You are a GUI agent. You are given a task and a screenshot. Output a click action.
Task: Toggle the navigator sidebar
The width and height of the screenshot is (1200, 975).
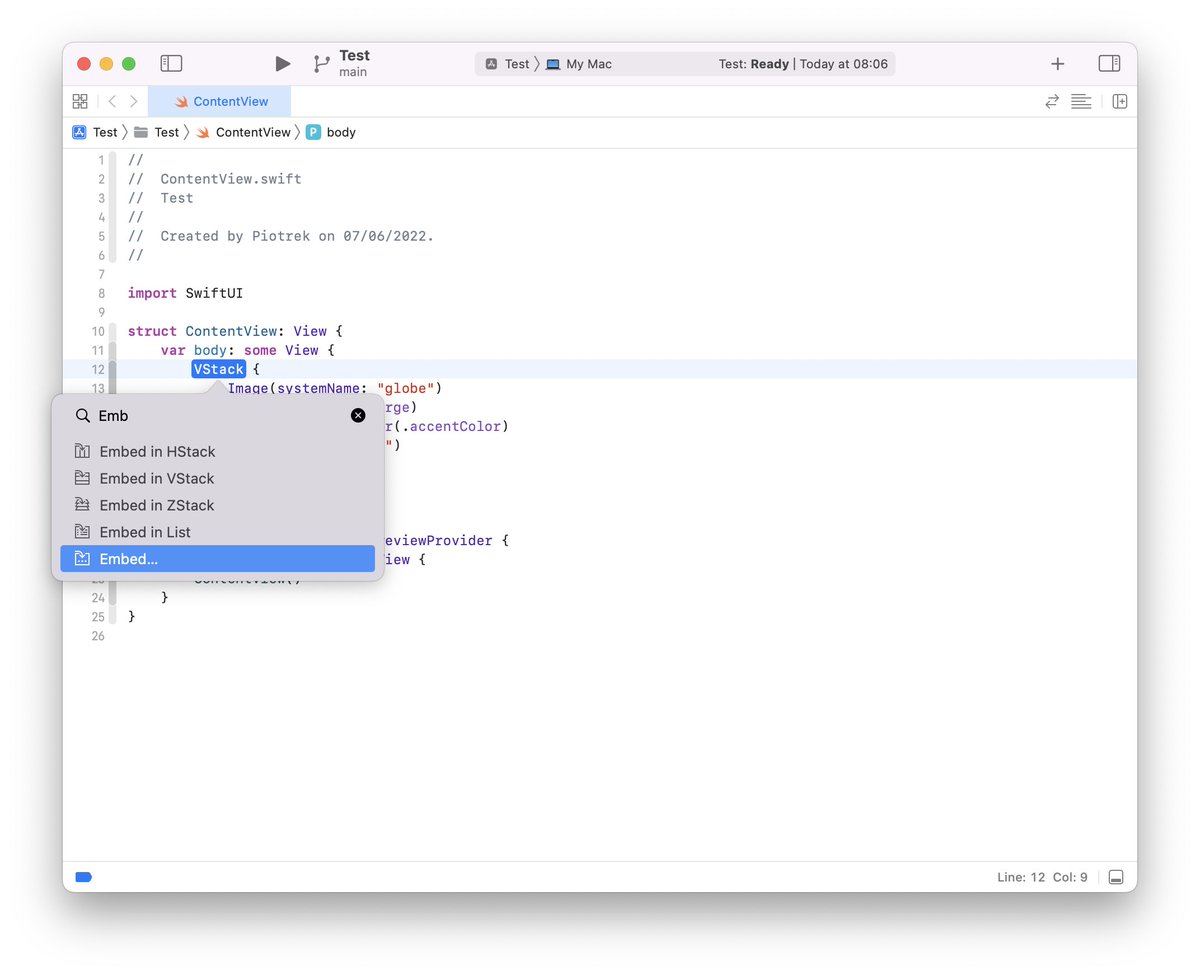[171, 63]
